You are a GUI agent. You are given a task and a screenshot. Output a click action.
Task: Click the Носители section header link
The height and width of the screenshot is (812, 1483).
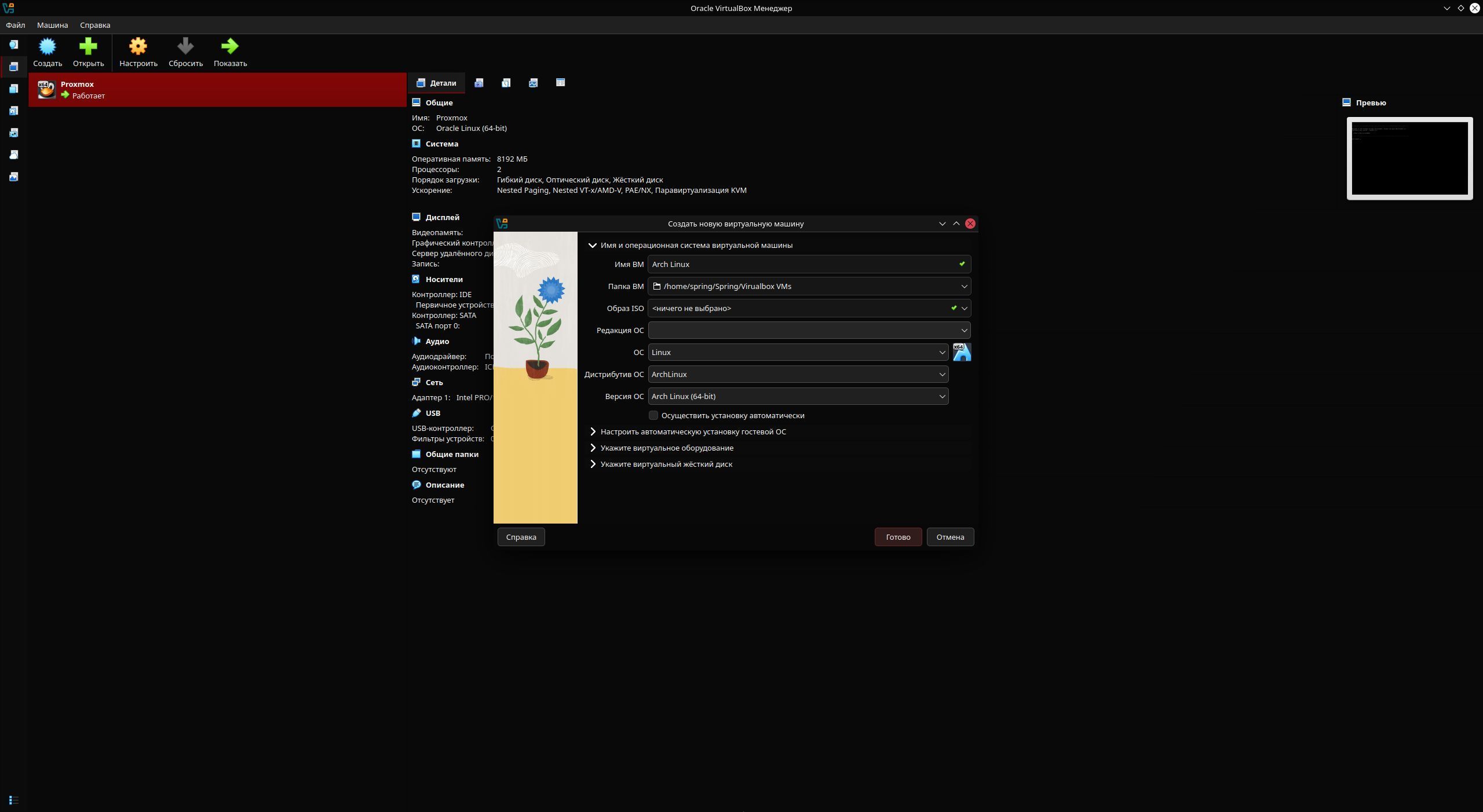(444, 279)
